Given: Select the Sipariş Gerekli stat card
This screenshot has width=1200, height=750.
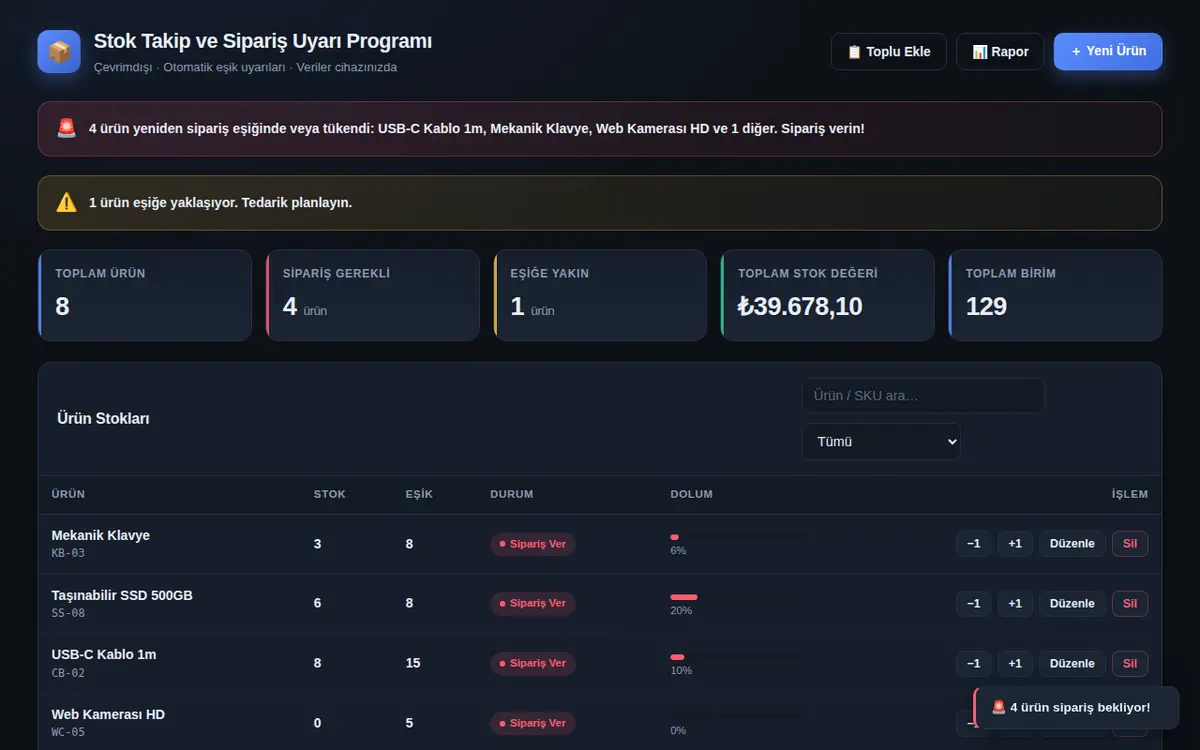Looking at the screenshot, I should [373, 295].
